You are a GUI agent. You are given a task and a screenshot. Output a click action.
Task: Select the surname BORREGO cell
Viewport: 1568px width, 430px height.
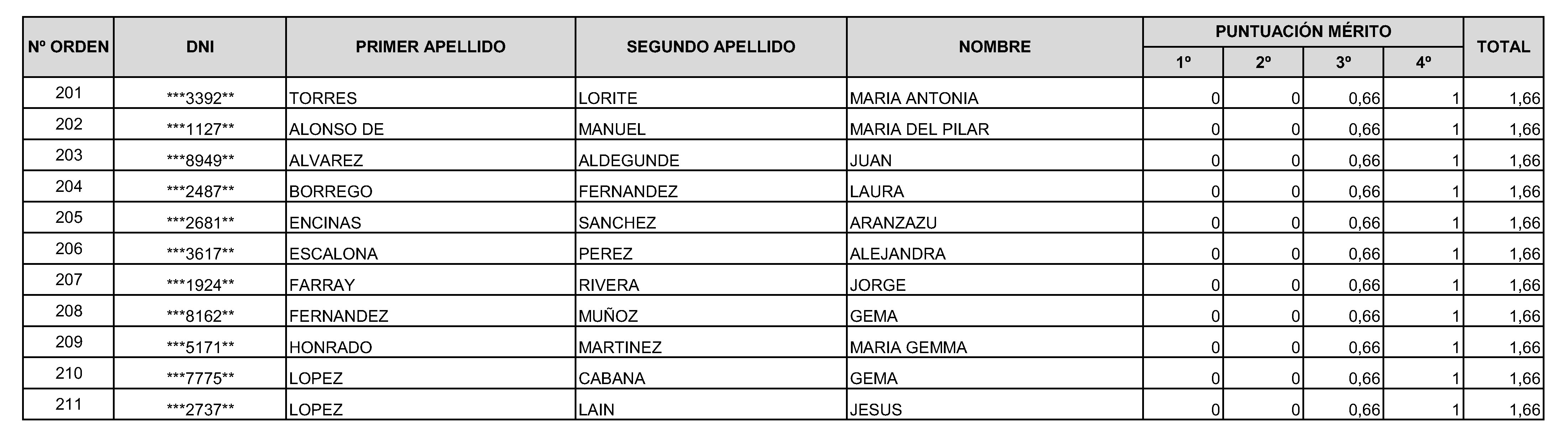pyautogui.click(x=330, y=192)
